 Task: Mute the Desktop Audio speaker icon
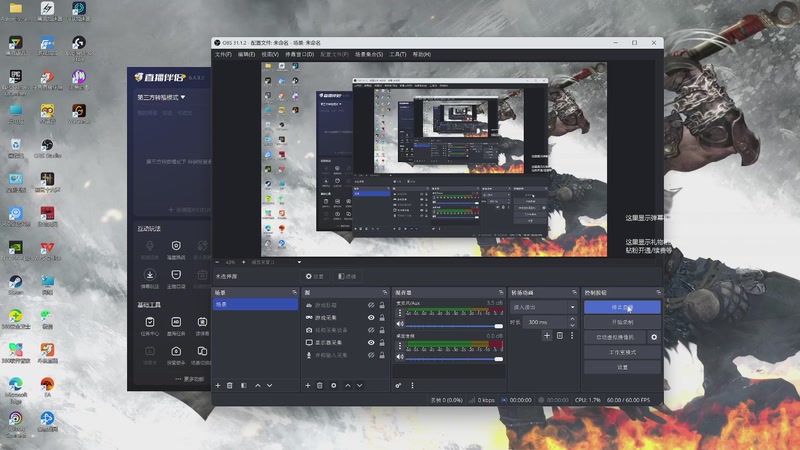click(x=400, y=357)
